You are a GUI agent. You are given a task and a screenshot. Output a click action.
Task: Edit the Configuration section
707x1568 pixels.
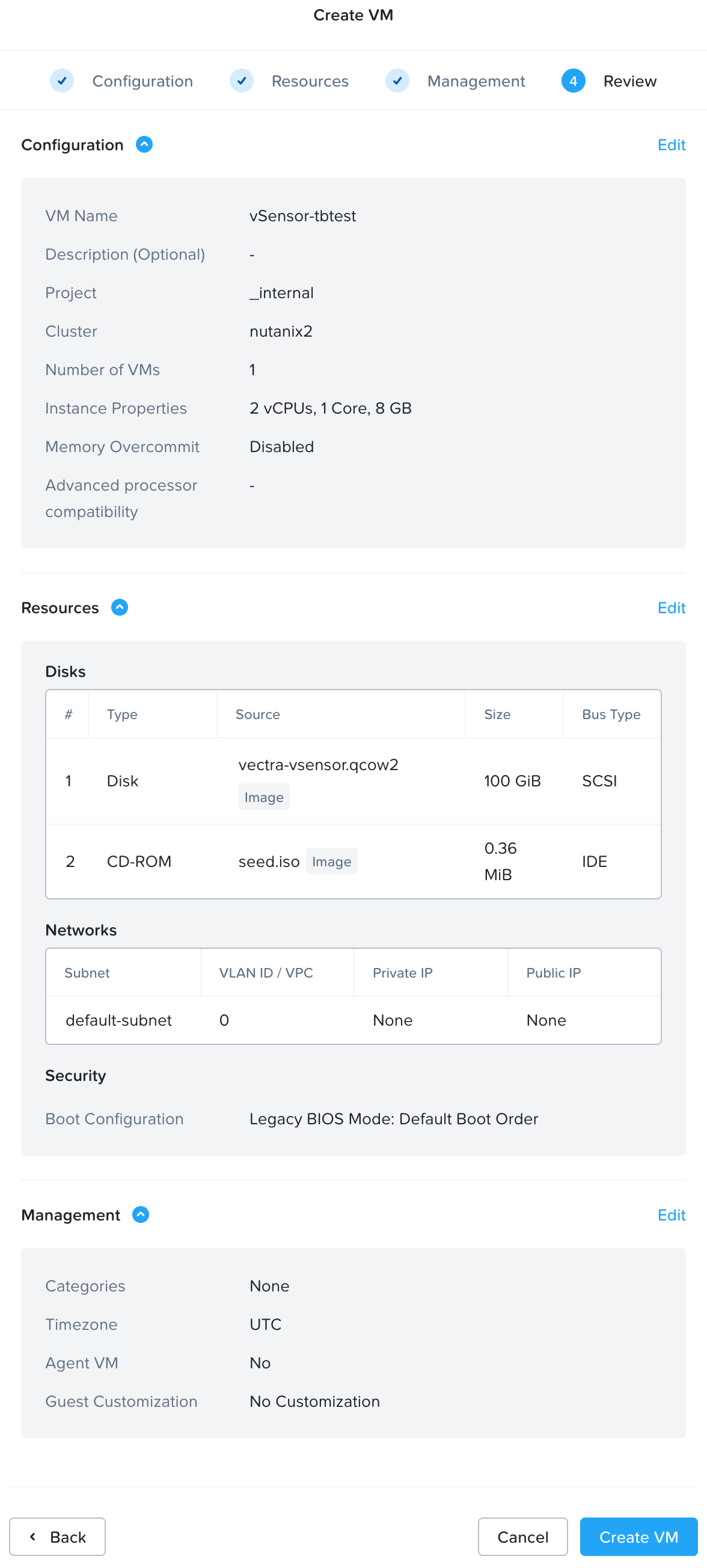coord(671,145)
